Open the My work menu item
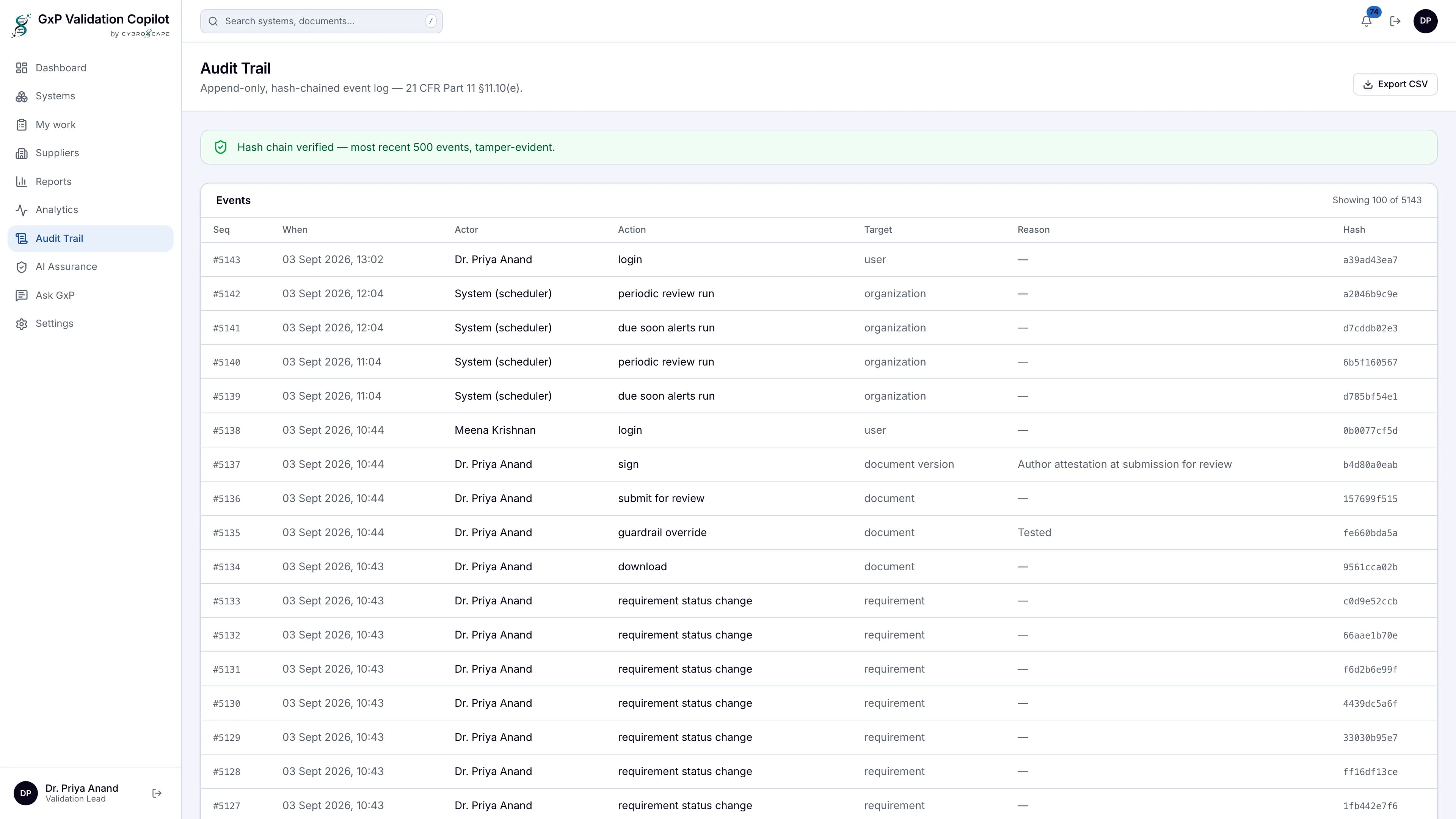This screenshot has width=1456, height=819. click(91, 125)
